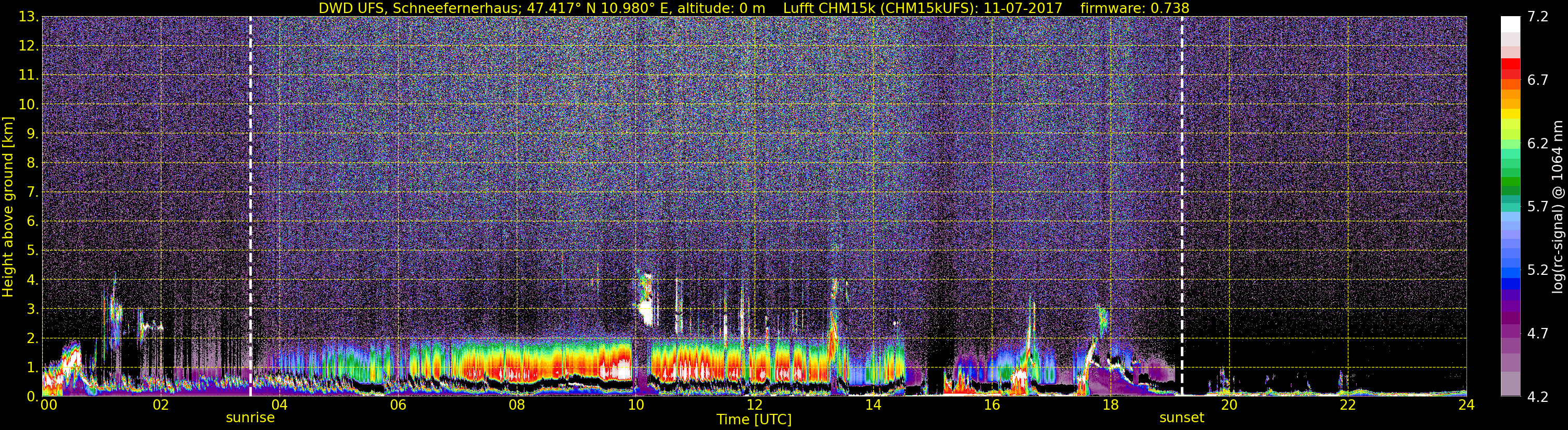
Task: Click the '24' time axis tick label
Action: pos(1467,406)
